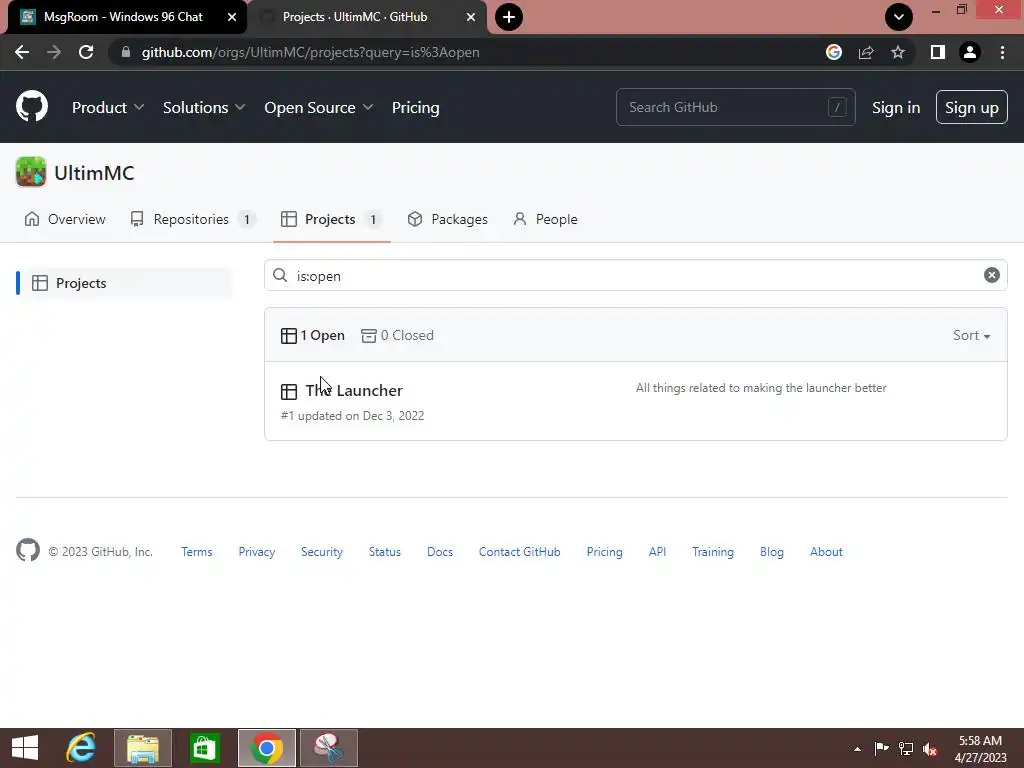Click the browser back arrow
This screenshot has width=1024, height=768.
pyautogui.click(x=22, y=52)
